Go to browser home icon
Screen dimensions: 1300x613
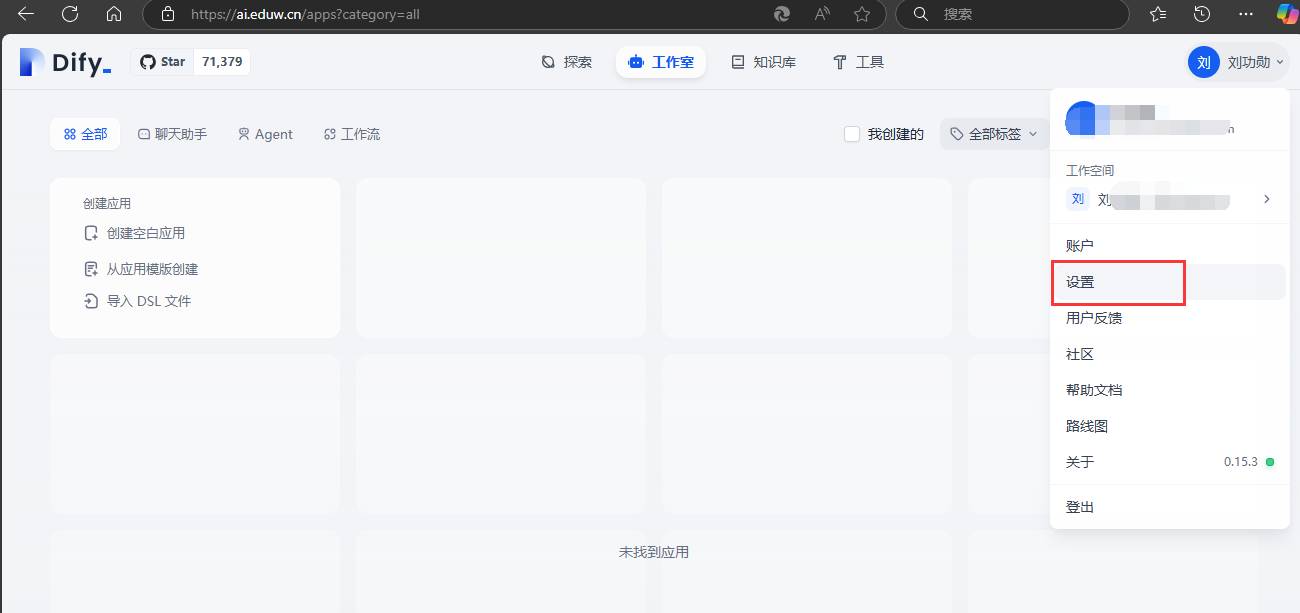(x=114, y=14)
